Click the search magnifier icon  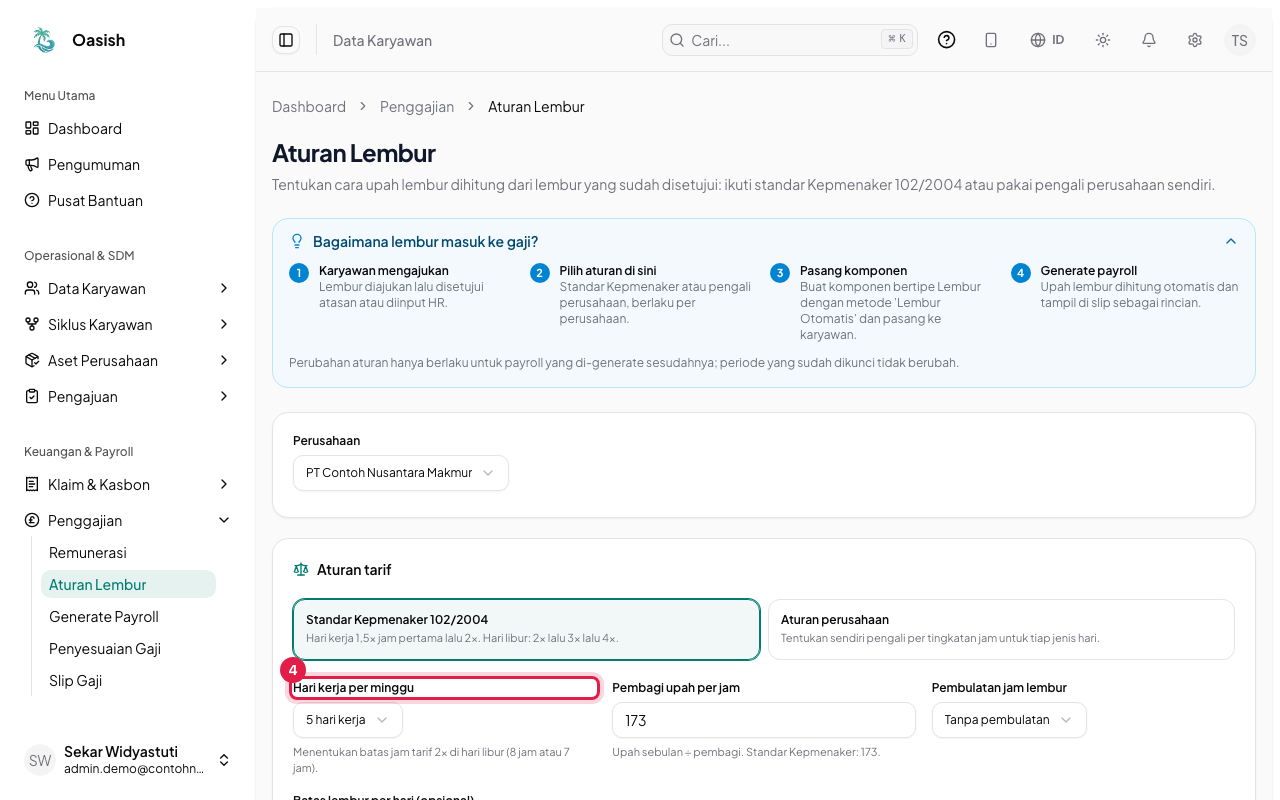coord(677,40)
